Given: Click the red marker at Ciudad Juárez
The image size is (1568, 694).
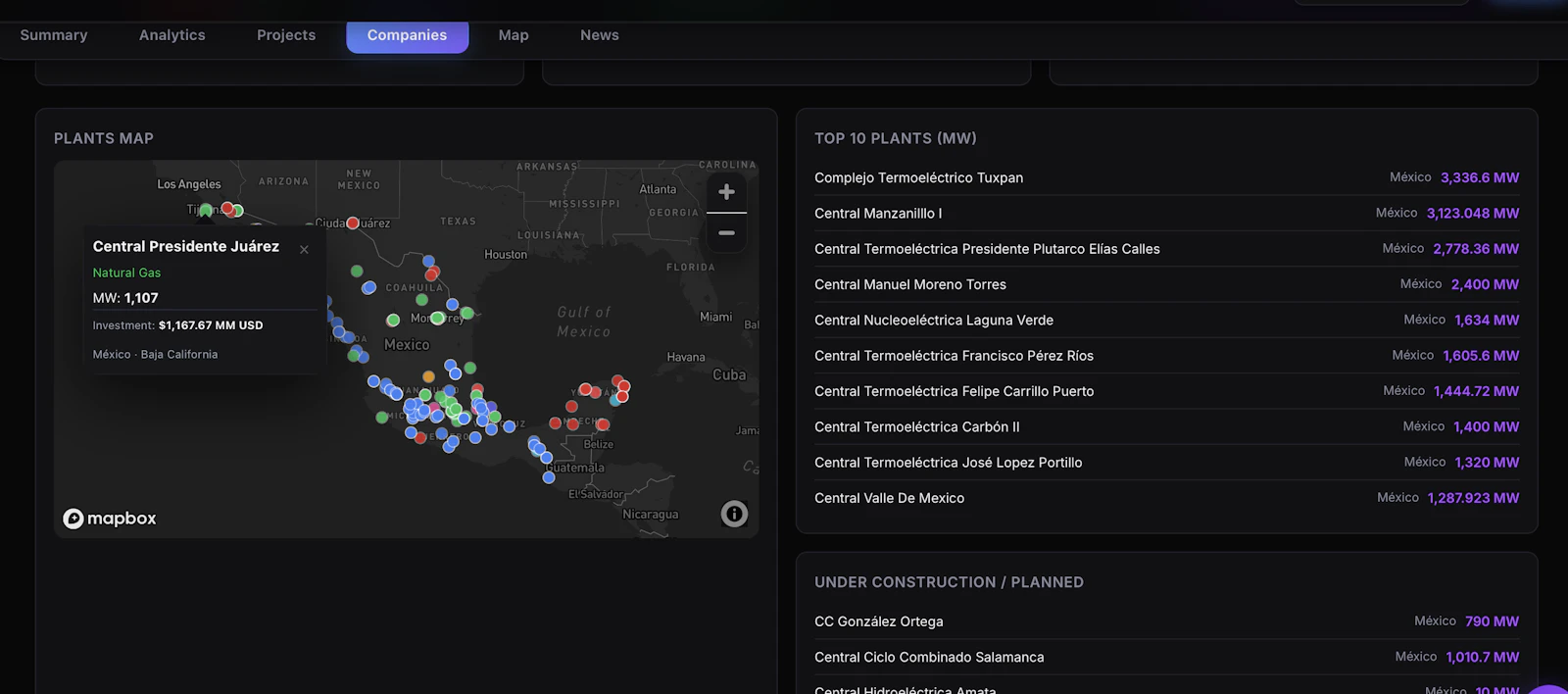Looking at the screenshot, I should 353,223.
